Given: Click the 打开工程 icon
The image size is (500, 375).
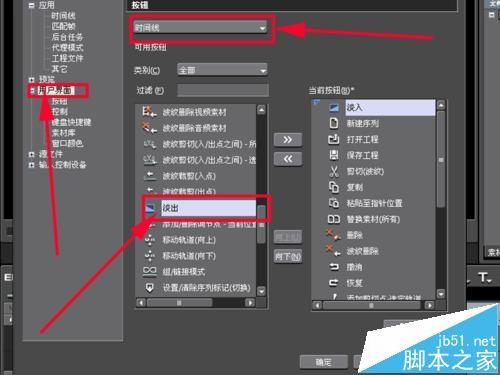Looking at the screenshot, I should tap(334, 139).
